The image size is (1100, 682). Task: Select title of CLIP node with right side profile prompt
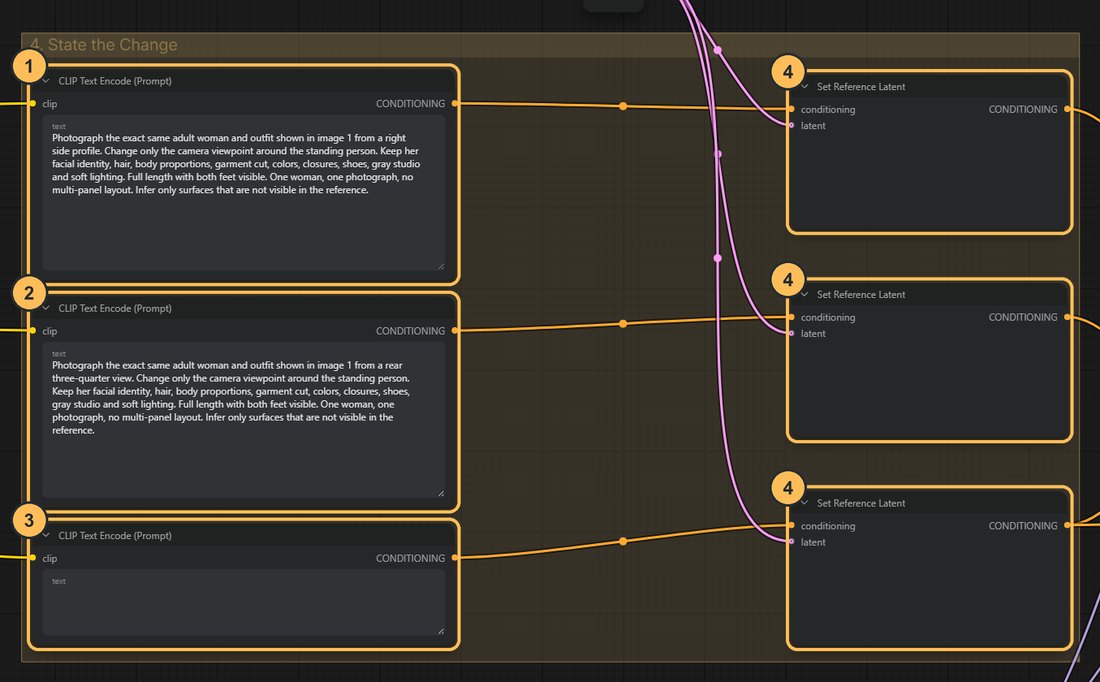(115, 81)
